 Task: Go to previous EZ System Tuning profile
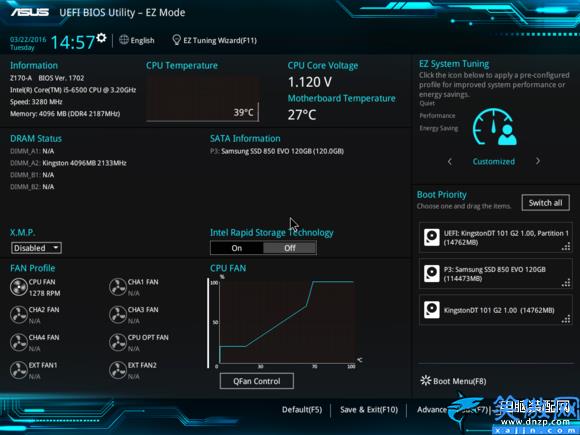point(450,162)
